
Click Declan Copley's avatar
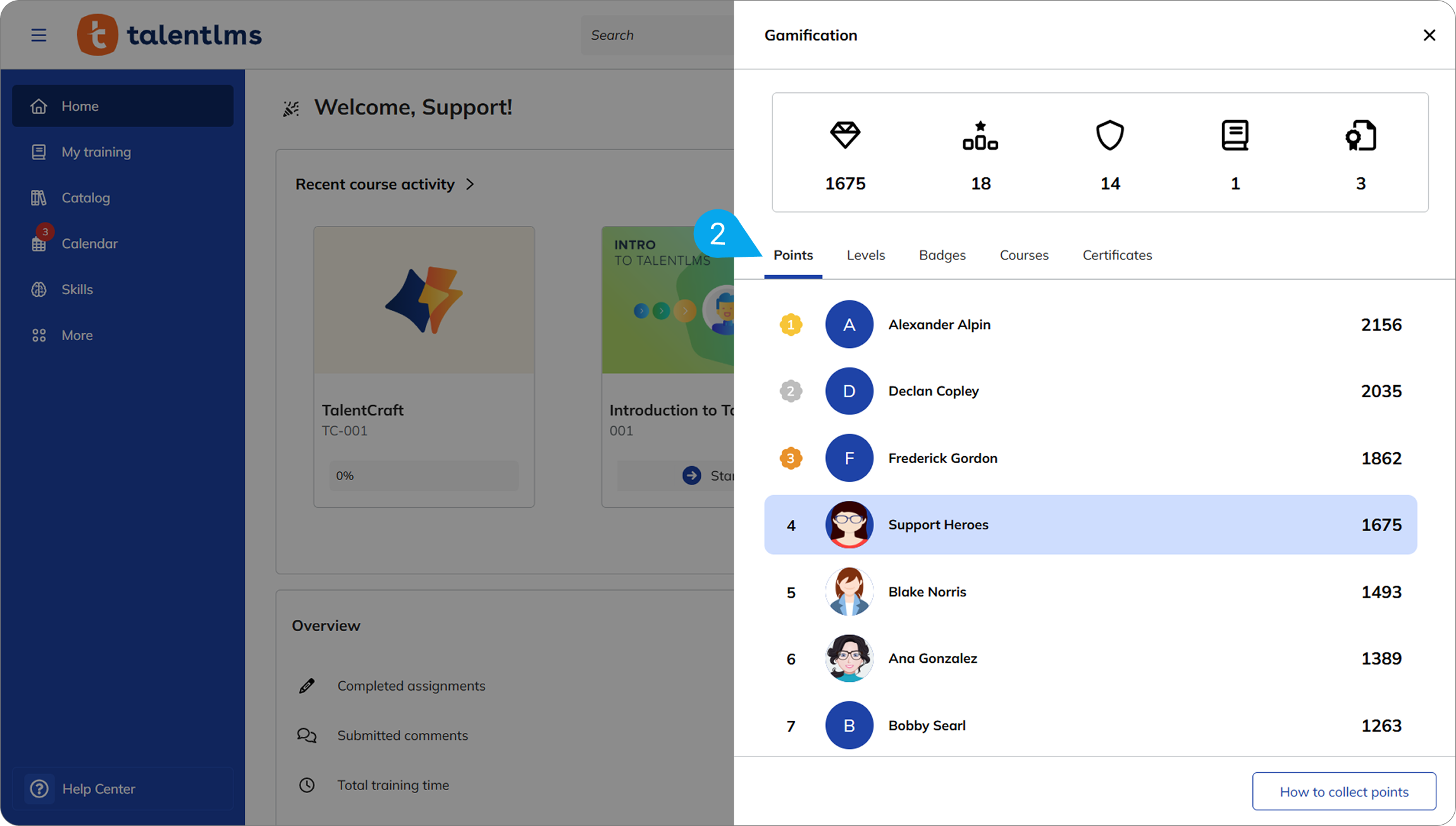[849, 391]
